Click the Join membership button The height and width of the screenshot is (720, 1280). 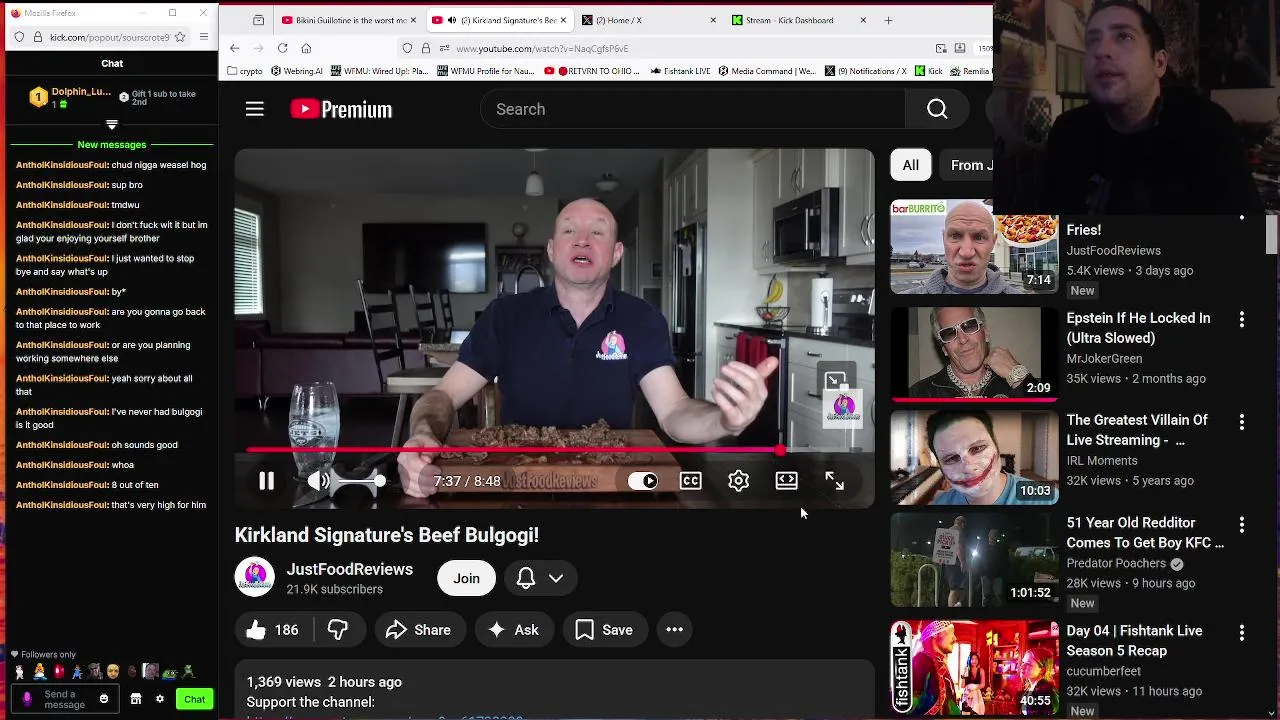[x=466, y=578]
